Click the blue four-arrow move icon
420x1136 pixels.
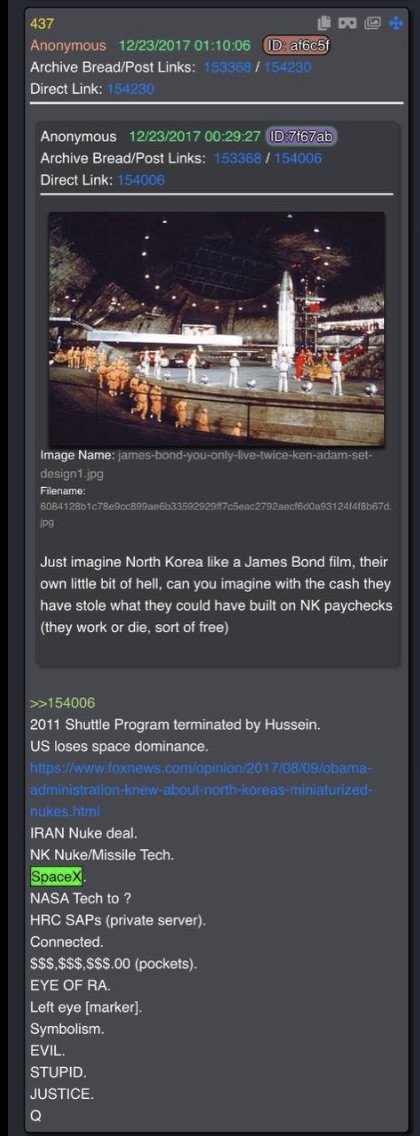pyautogui.click(x=396, y=23)
